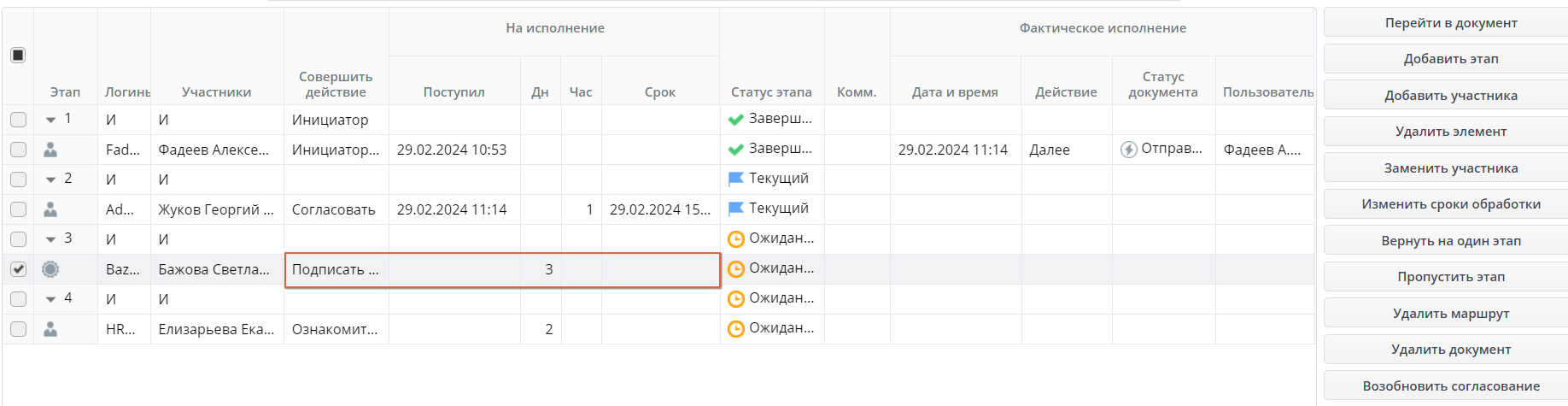Image resolution: width=1568 pixels, height=406 pixels.
Task: Click the person icon in Жуков row
Action: 50,209
